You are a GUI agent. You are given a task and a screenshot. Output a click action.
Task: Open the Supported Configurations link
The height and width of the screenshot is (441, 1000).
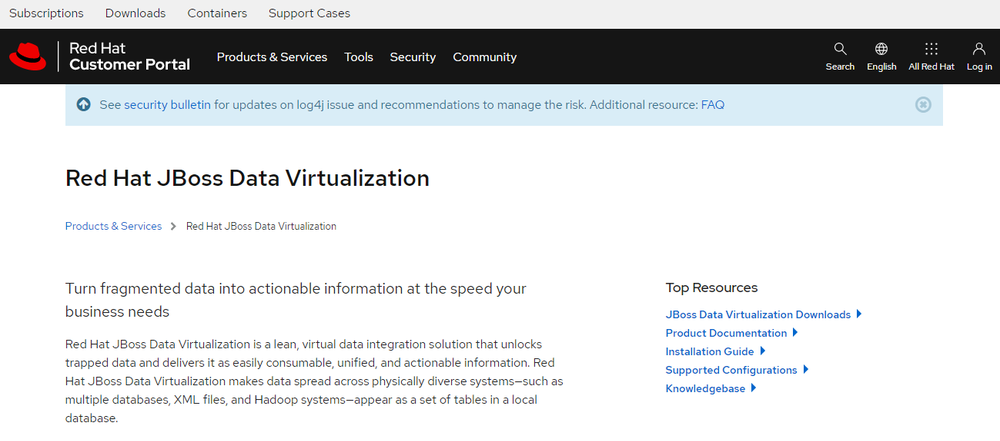(x=731, y=370)
